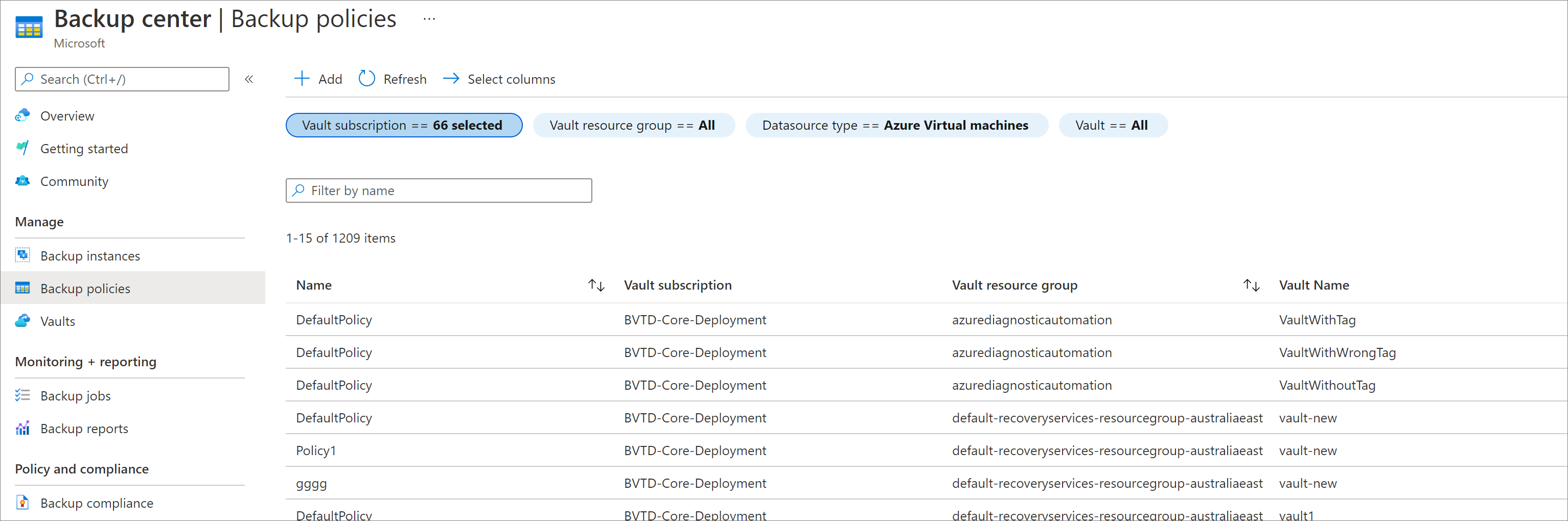Sort the table by Name column arrows
Viewport: 1568px width, 521px height.
(596, 285)
